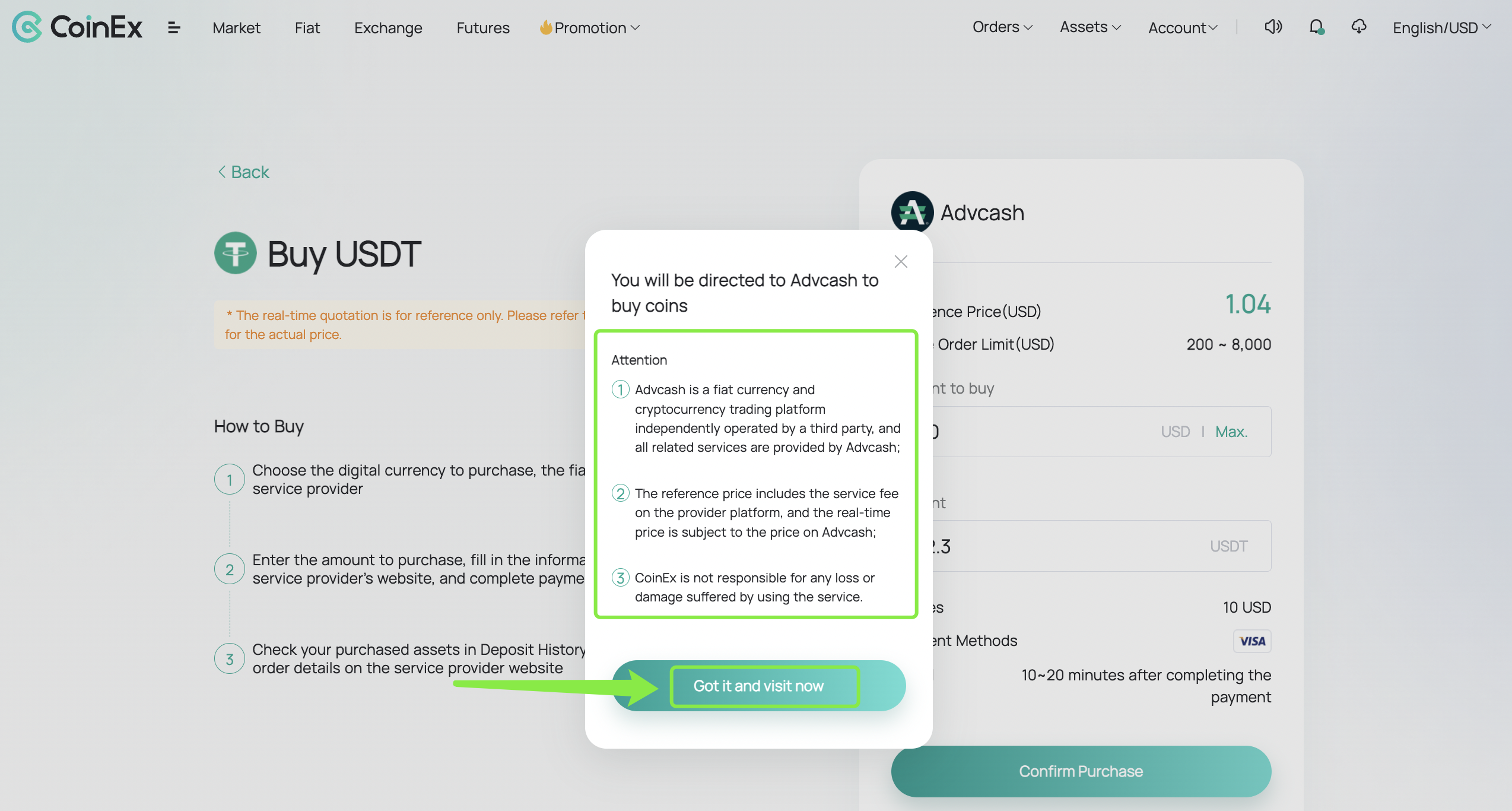Screen dimensions: 1512x811
Task: Open the Market menu item
Action: 236,28
